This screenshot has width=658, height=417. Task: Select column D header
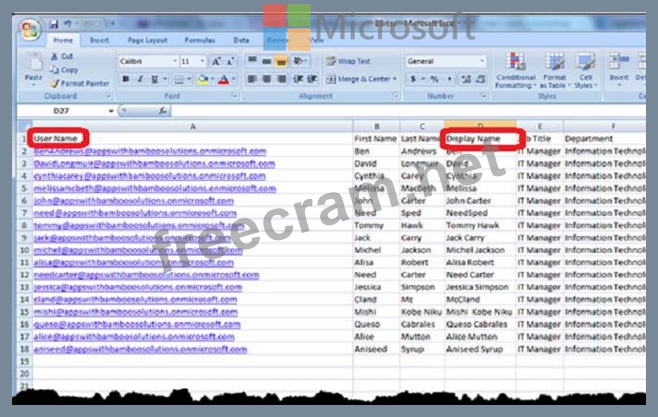point(480,125)
